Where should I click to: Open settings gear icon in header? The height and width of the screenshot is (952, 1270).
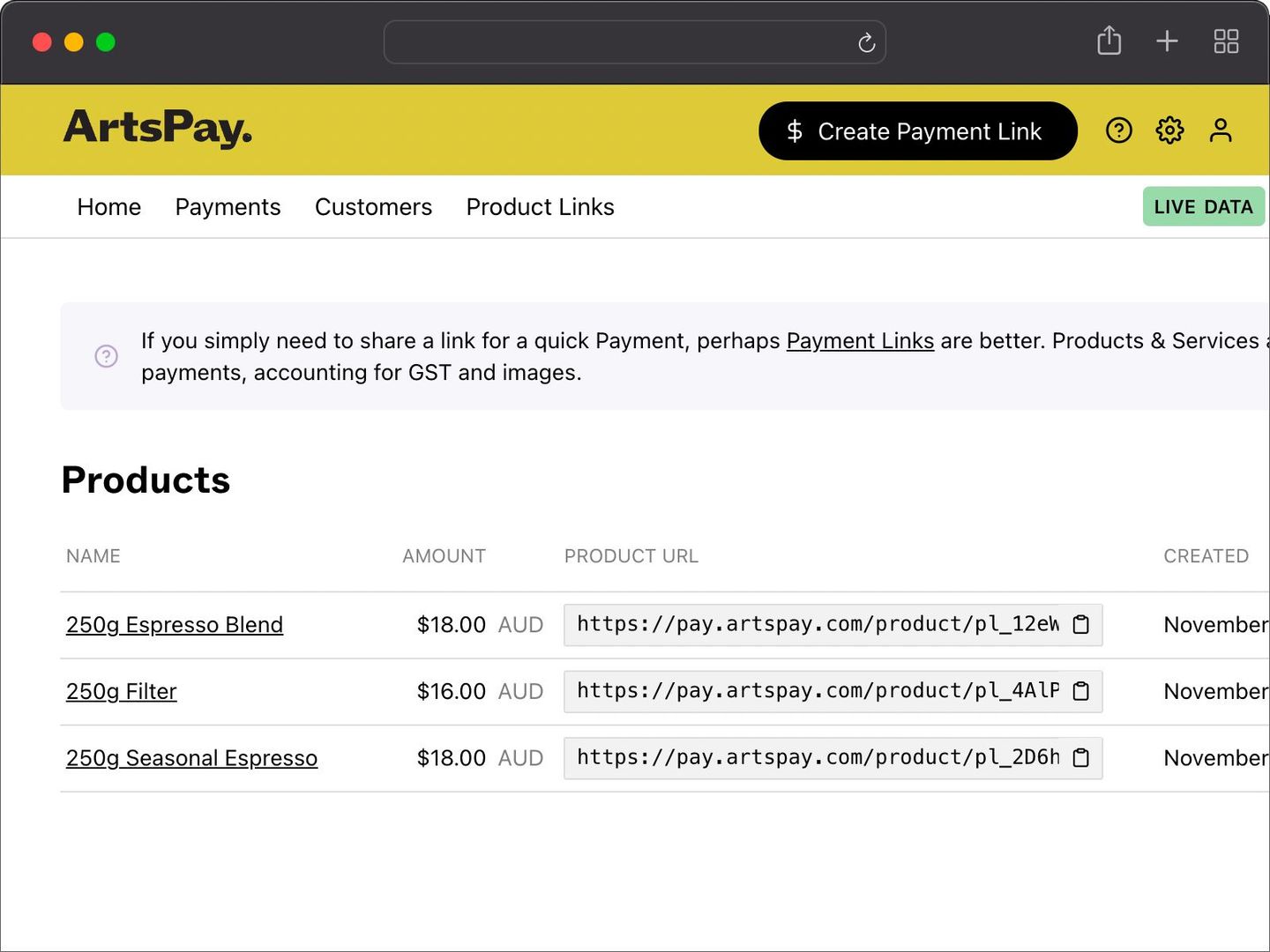[x=1169, y=130]
